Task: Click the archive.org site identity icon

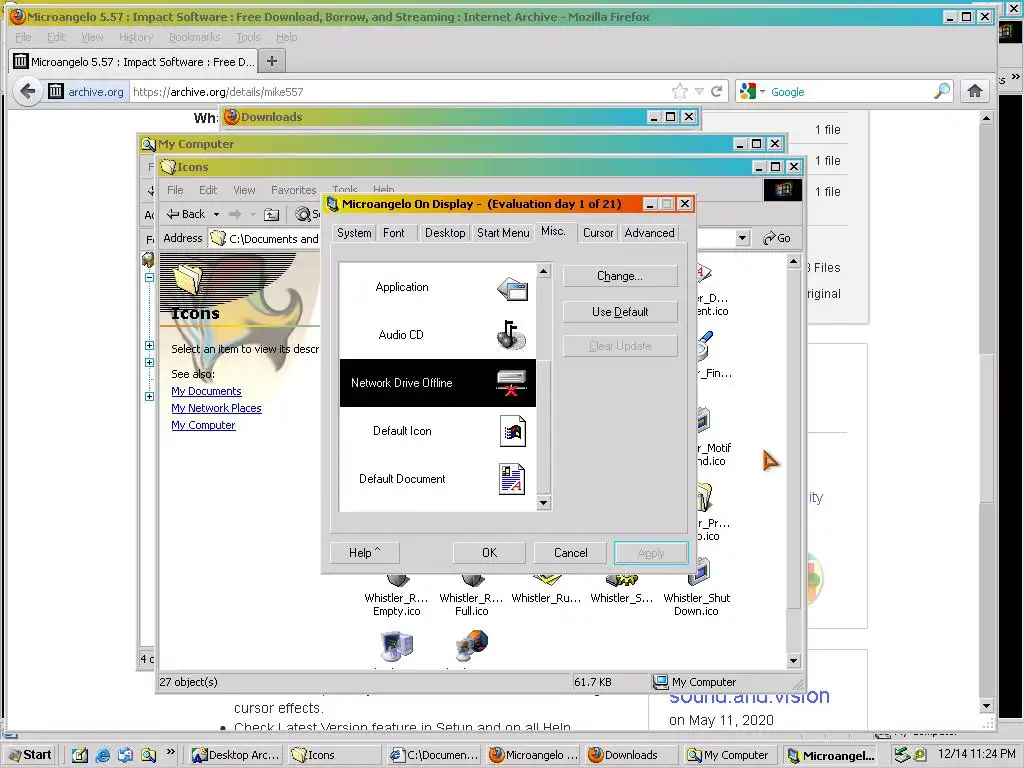Action: (x=56, y=91)
